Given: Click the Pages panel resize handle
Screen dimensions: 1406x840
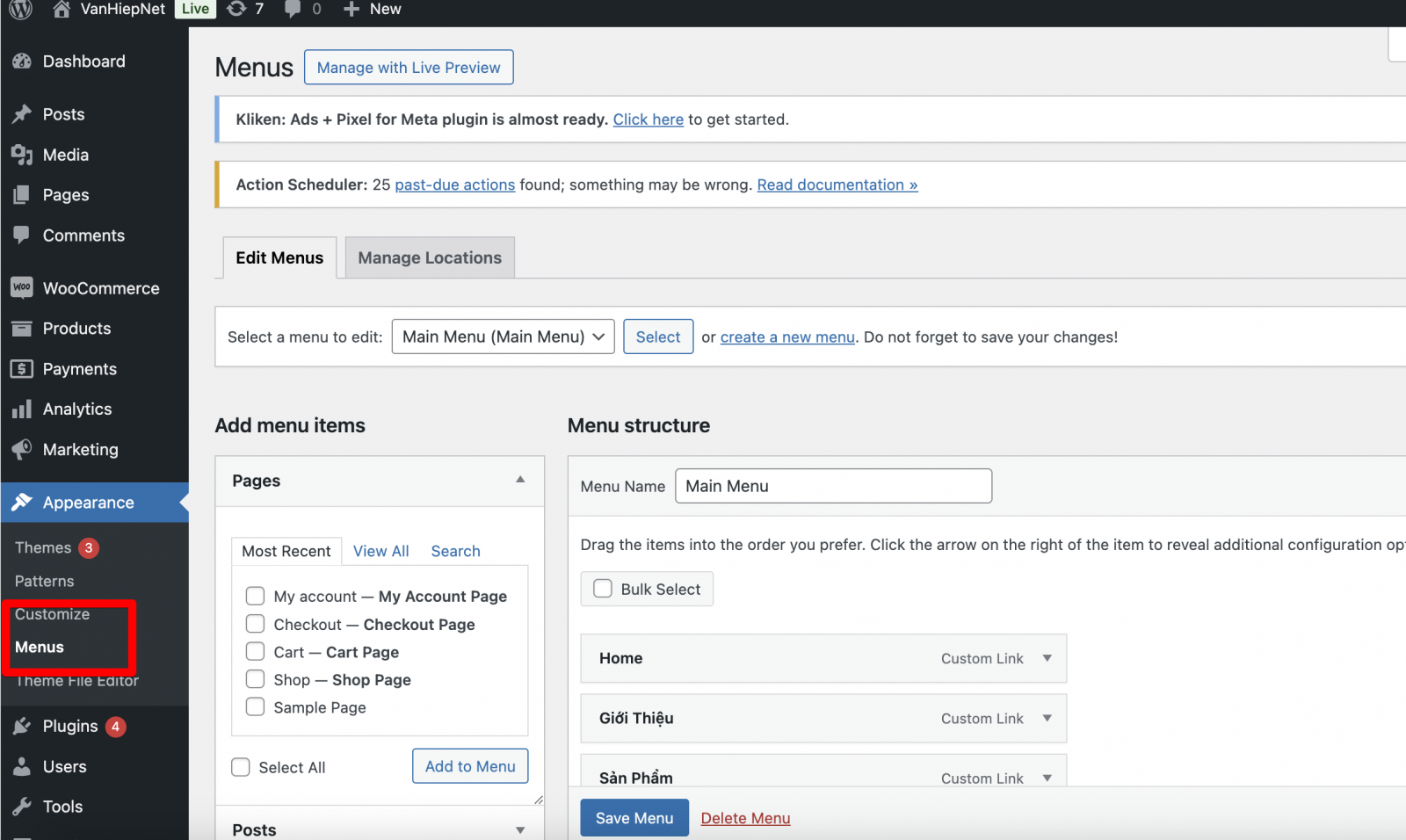Looking at the screenshot, I should [x=538, y=800].
